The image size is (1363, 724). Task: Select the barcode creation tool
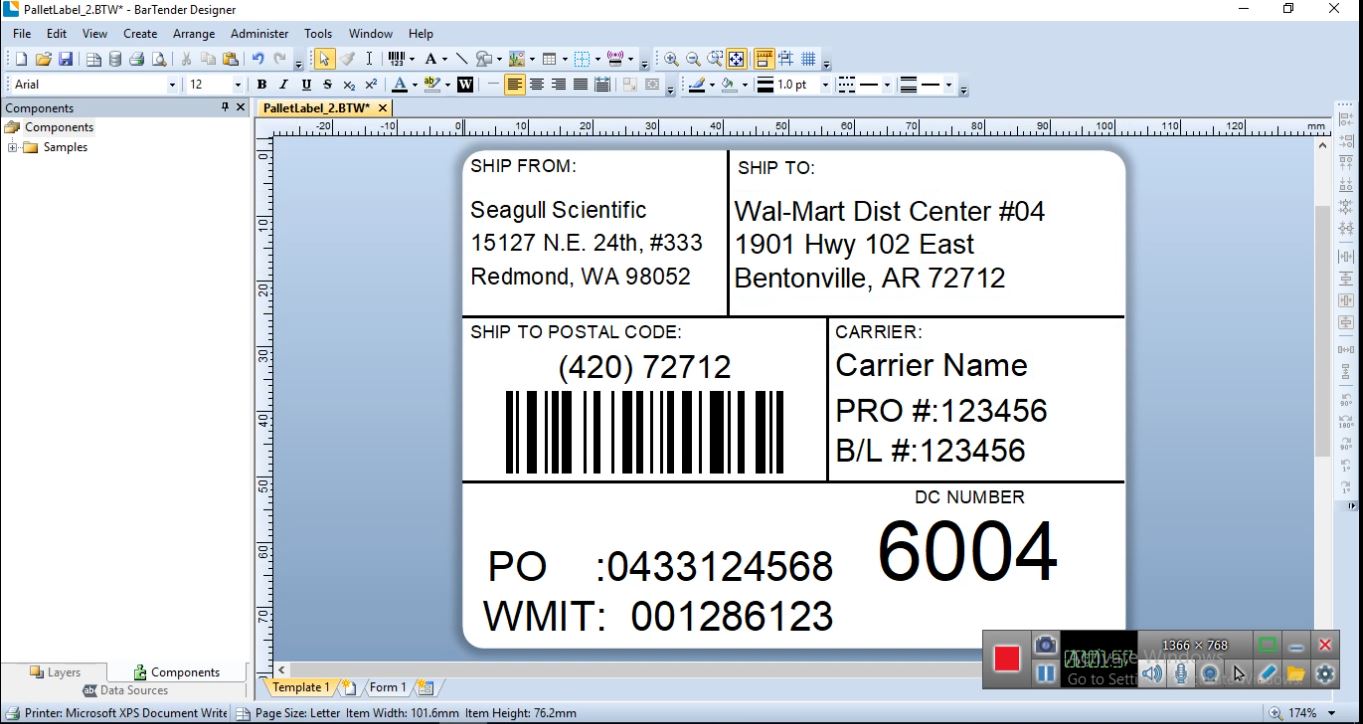point(396,59)
